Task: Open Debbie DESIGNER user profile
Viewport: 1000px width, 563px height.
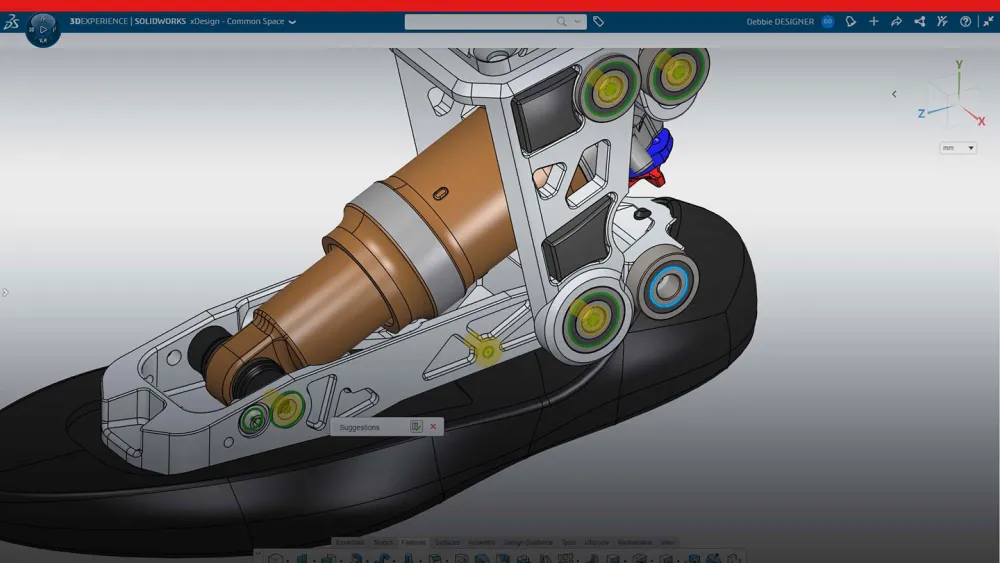Action: coord(780,22)
